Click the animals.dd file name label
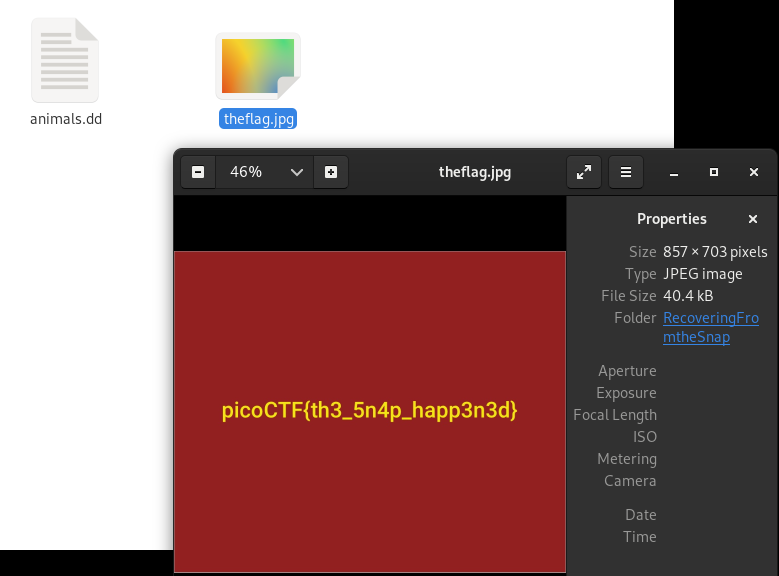 pos(66,119)
